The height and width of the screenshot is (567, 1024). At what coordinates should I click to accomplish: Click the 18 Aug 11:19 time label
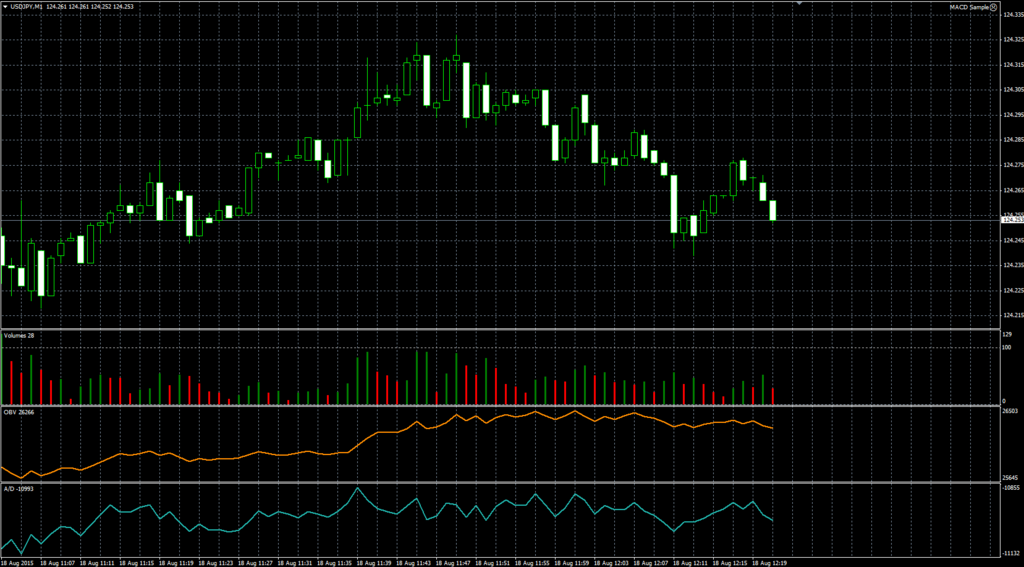(177, 562)
